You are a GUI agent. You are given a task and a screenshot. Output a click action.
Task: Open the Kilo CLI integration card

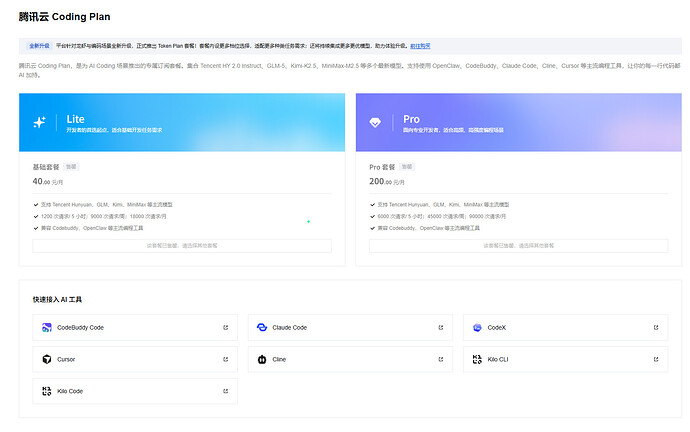[x=565, y=359]
